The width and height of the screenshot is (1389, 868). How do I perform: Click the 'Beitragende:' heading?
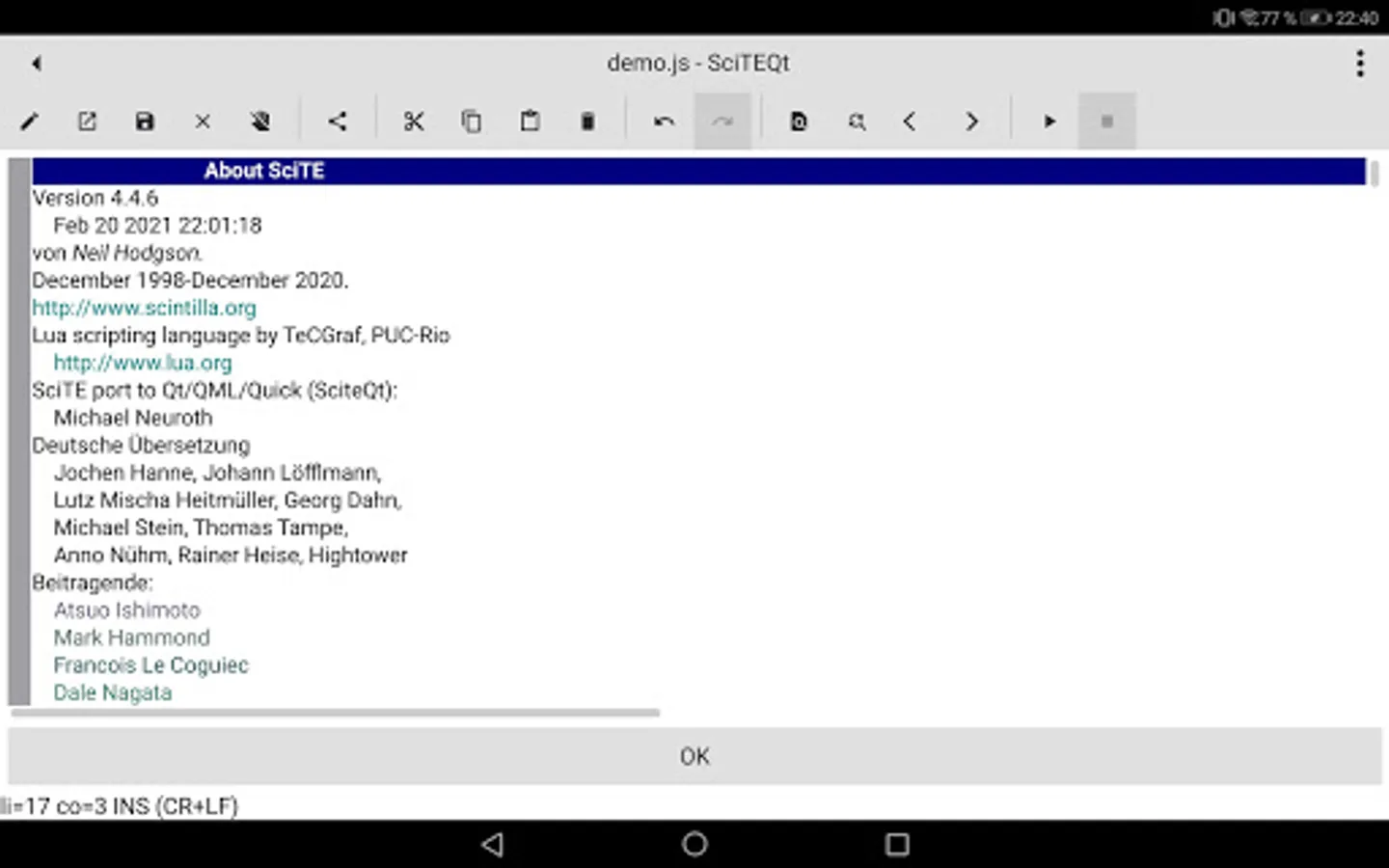(x=93, y=583)
